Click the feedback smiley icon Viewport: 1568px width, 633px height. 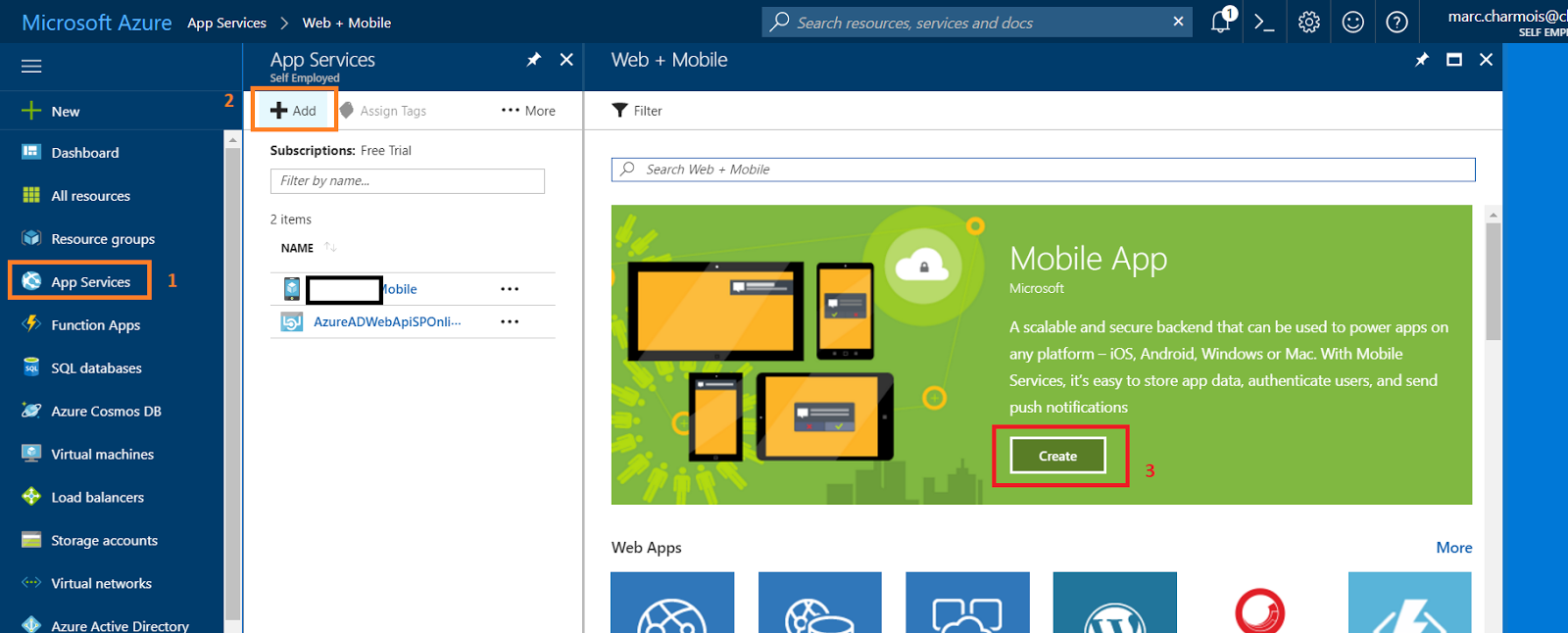click(1352, 23)
